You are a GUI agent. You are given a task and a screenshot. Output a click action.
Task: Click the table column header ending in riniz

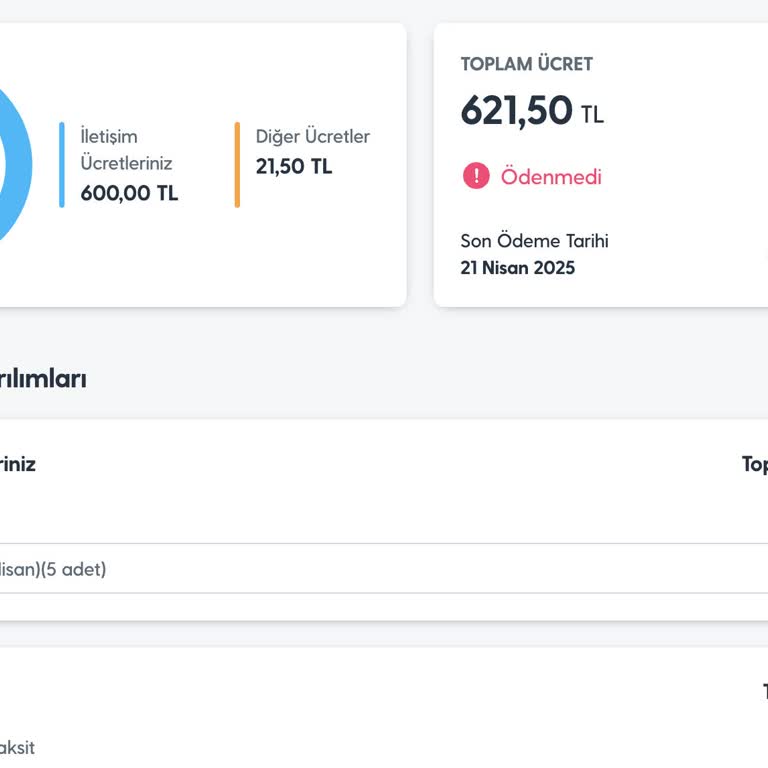18,464
